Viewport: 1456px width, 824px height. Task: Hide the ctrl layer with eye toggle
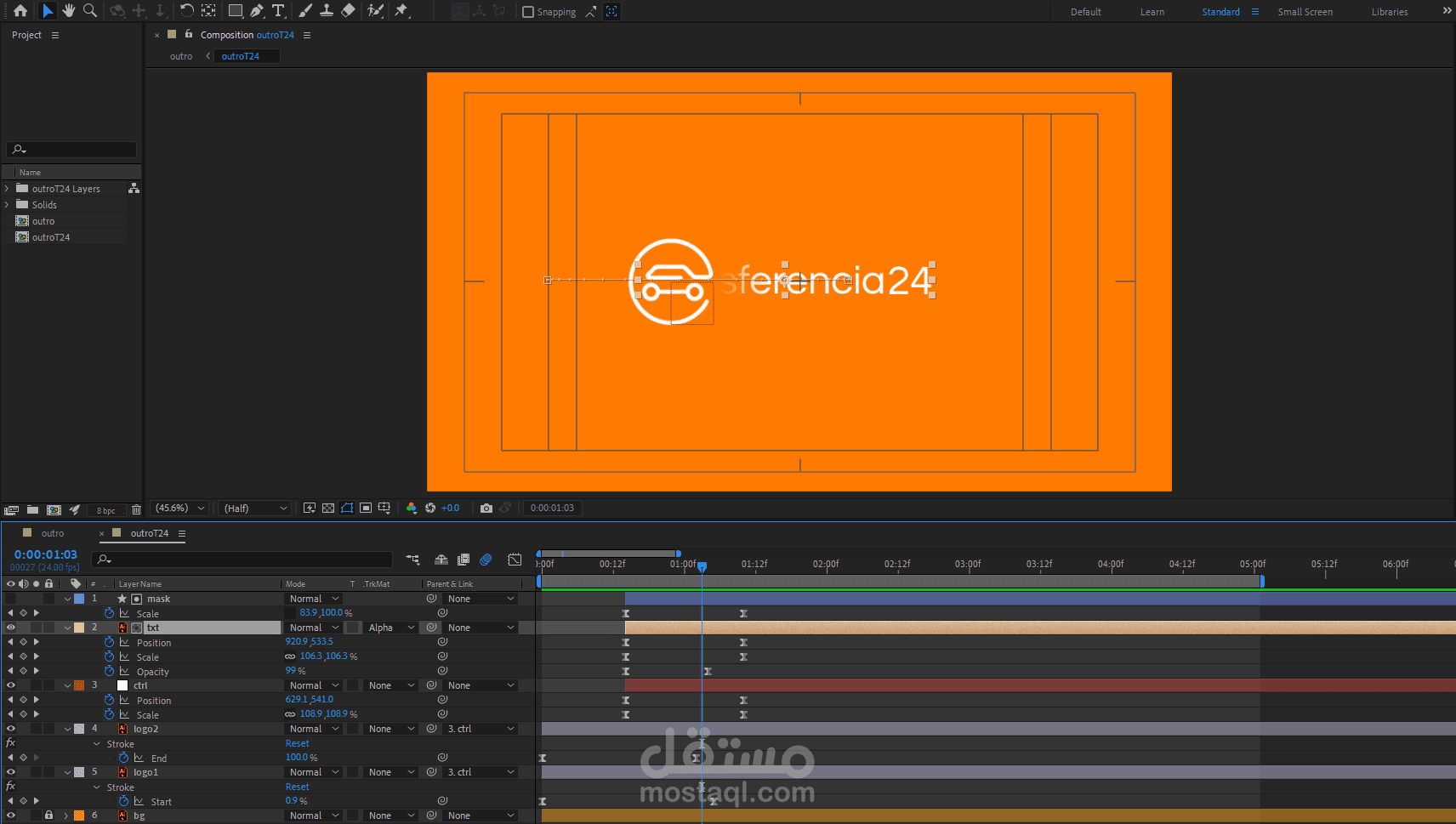11,685
